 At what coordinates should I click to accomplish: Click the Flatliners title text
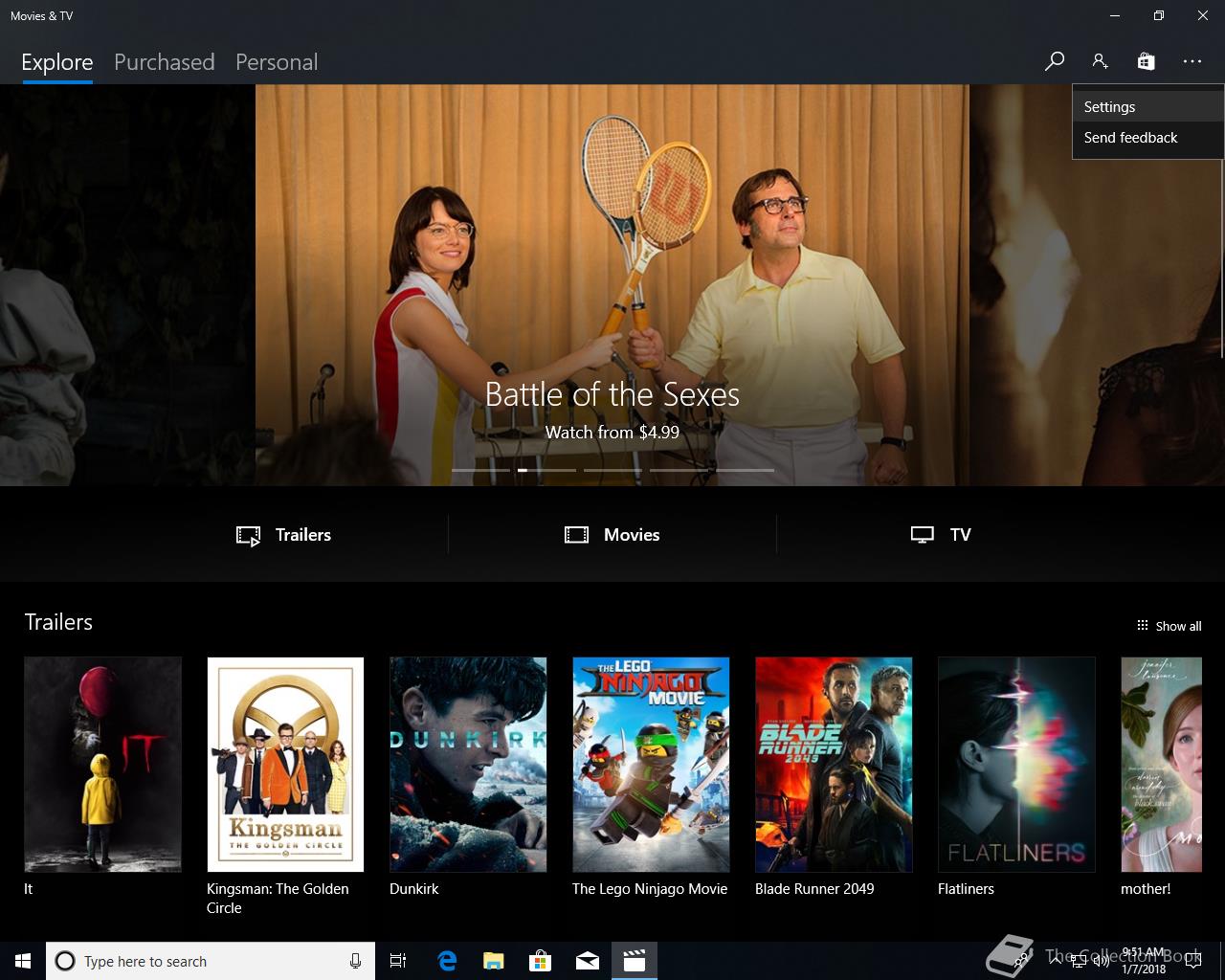966,889
